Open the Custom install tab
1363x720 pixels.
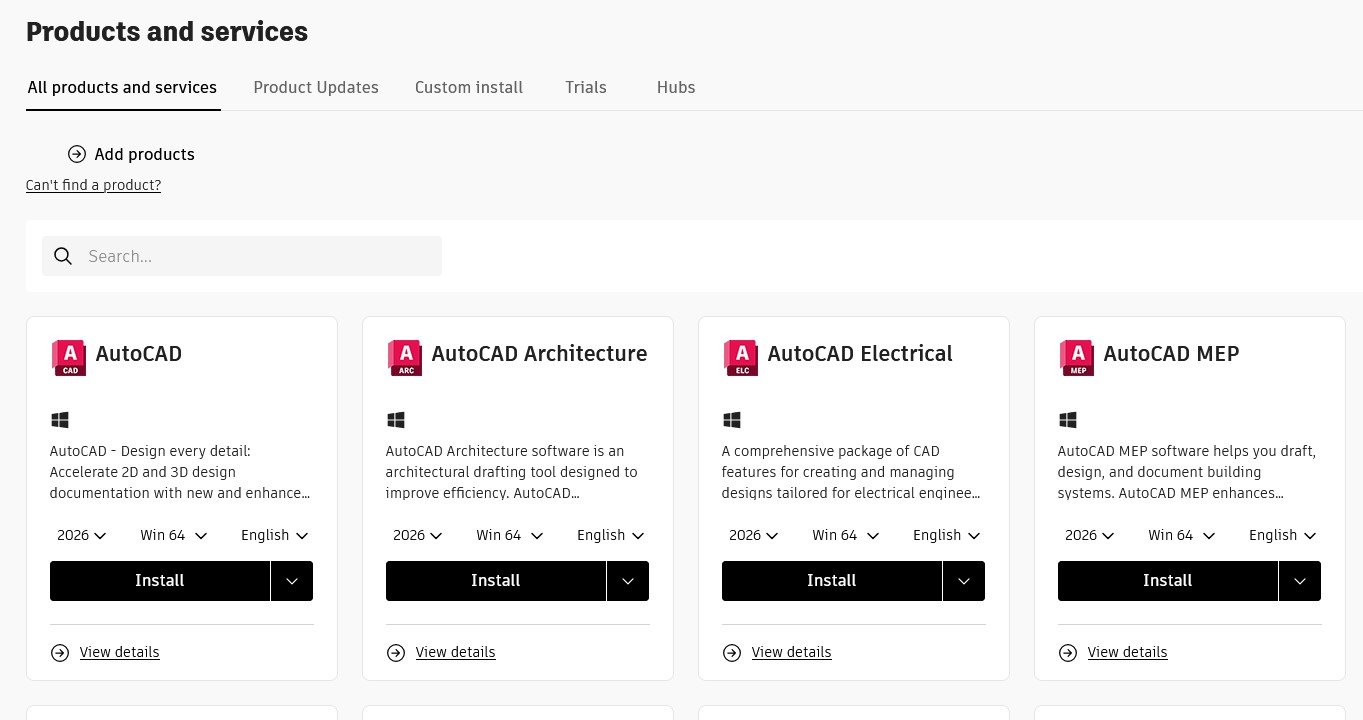(x=469, y=88)
